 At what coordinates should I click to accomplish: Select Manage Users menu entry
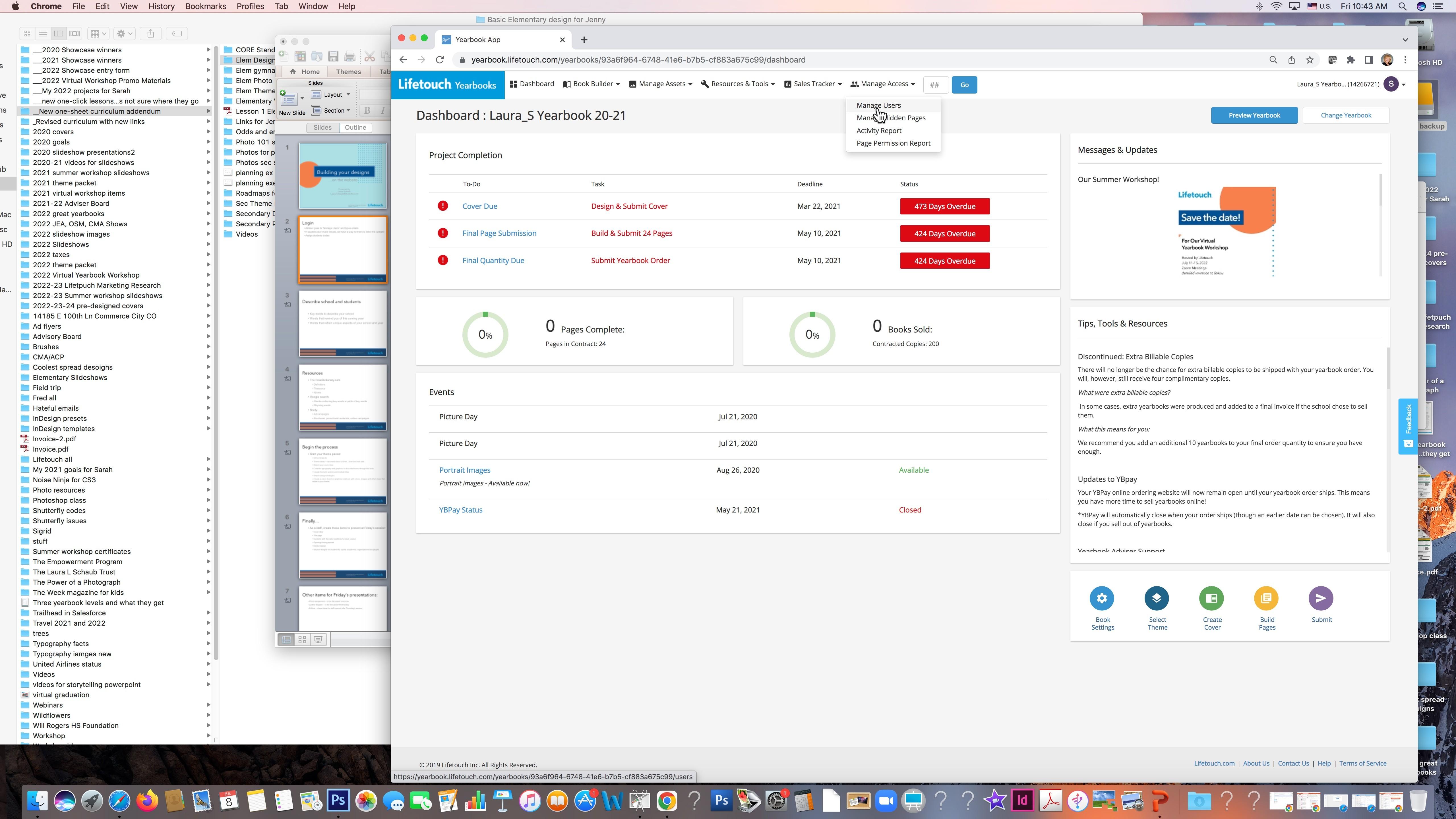878,105
